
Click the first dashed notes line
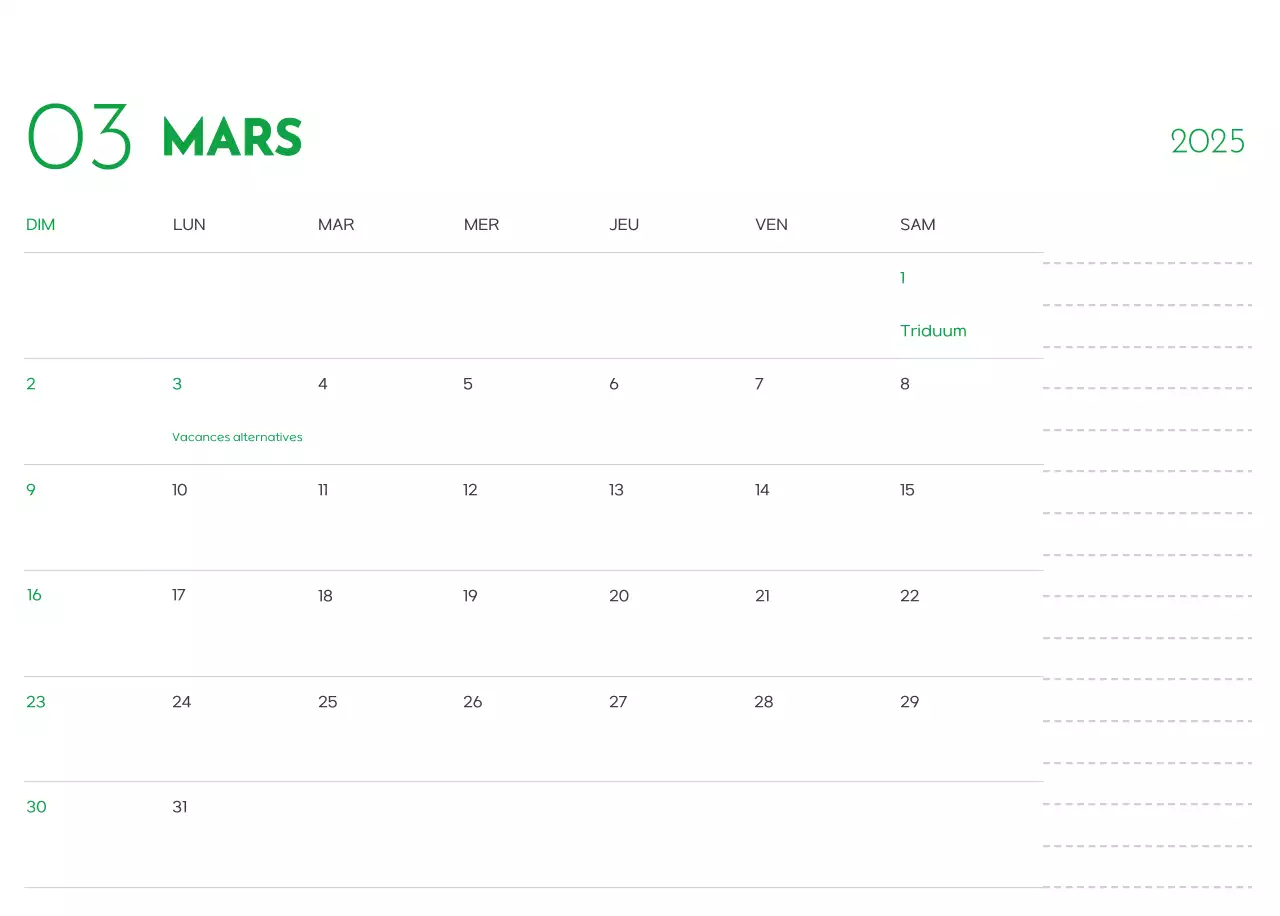point(1147,263)
